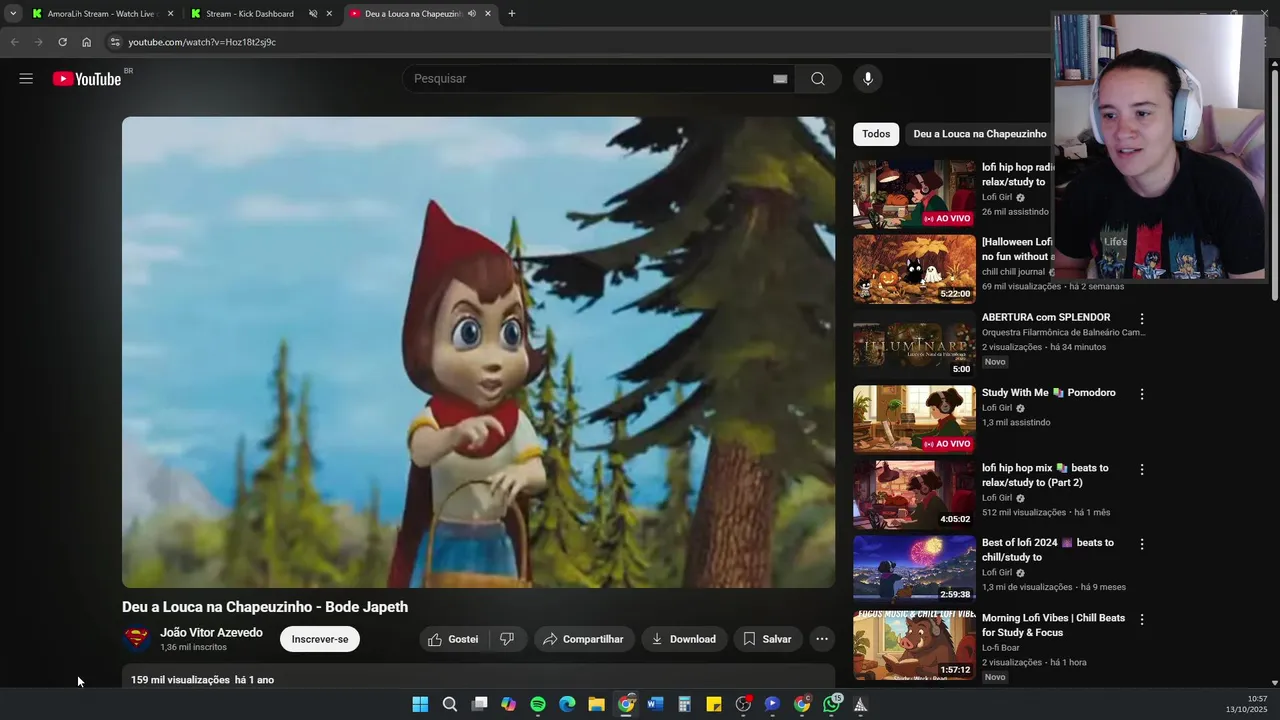Open João Vitor Azevedo channel name
1280x720 pixels.
tap(211, 632)
